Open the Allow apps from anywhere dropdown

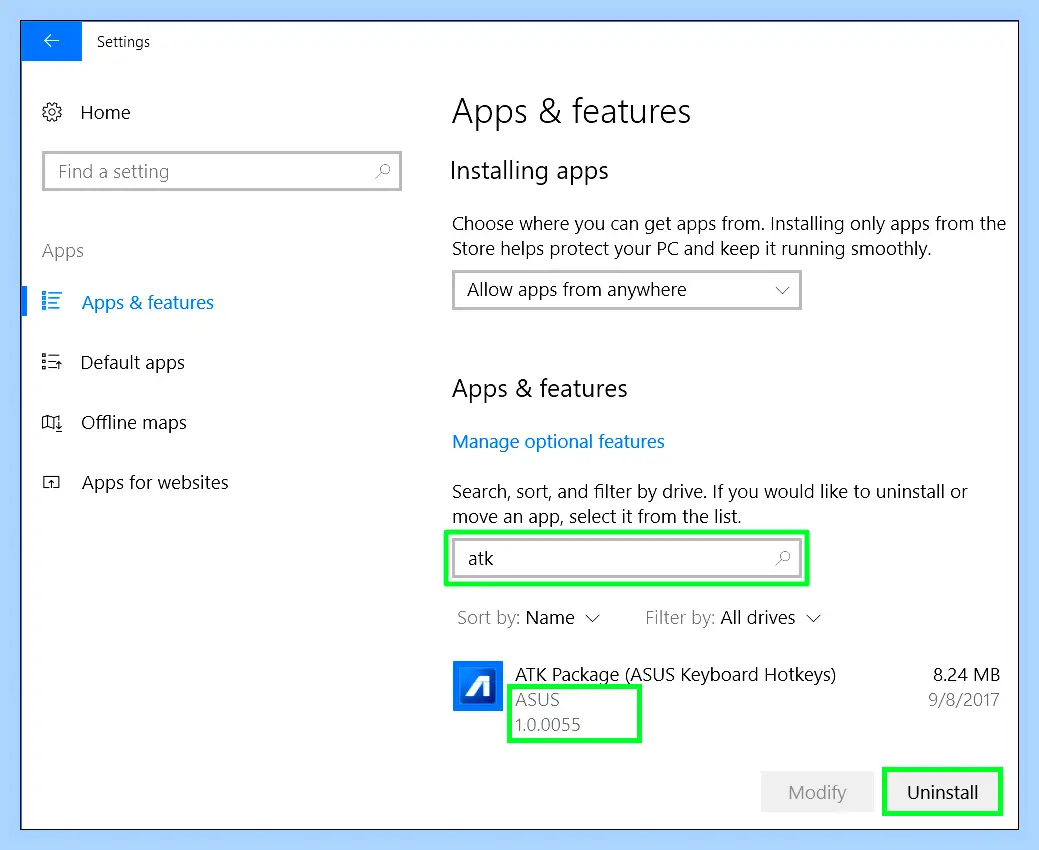click(x=627, y=290)
